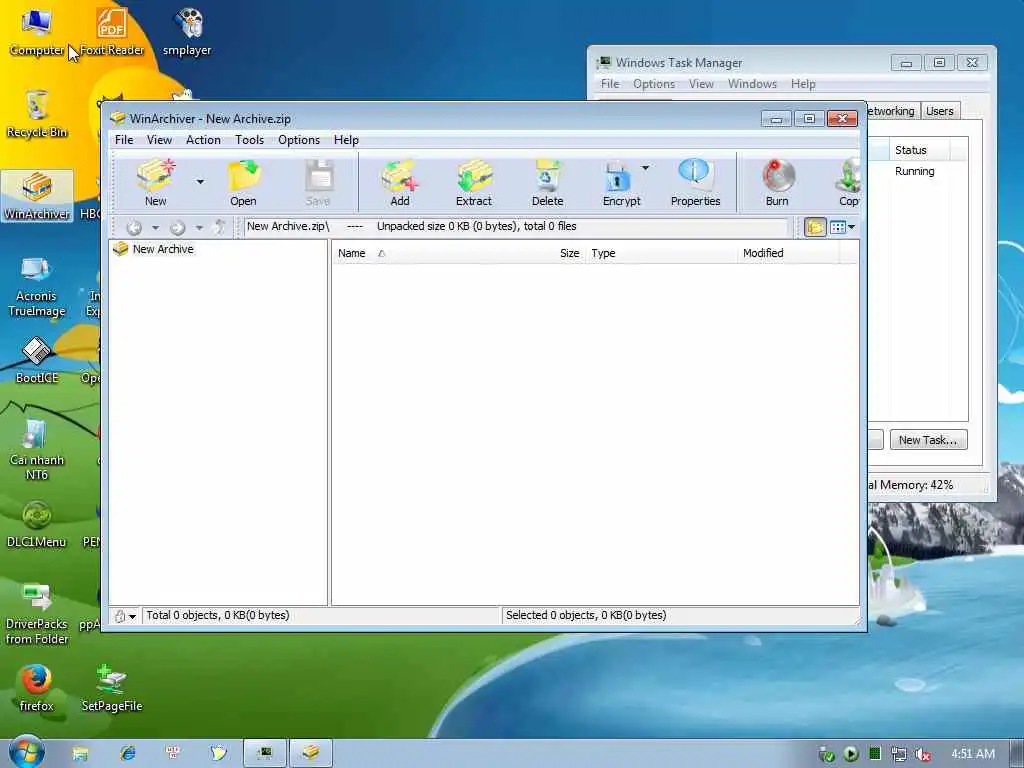Select the WinArchiver desktop icon
1024x768 pixels.
(x=37, y=196)
